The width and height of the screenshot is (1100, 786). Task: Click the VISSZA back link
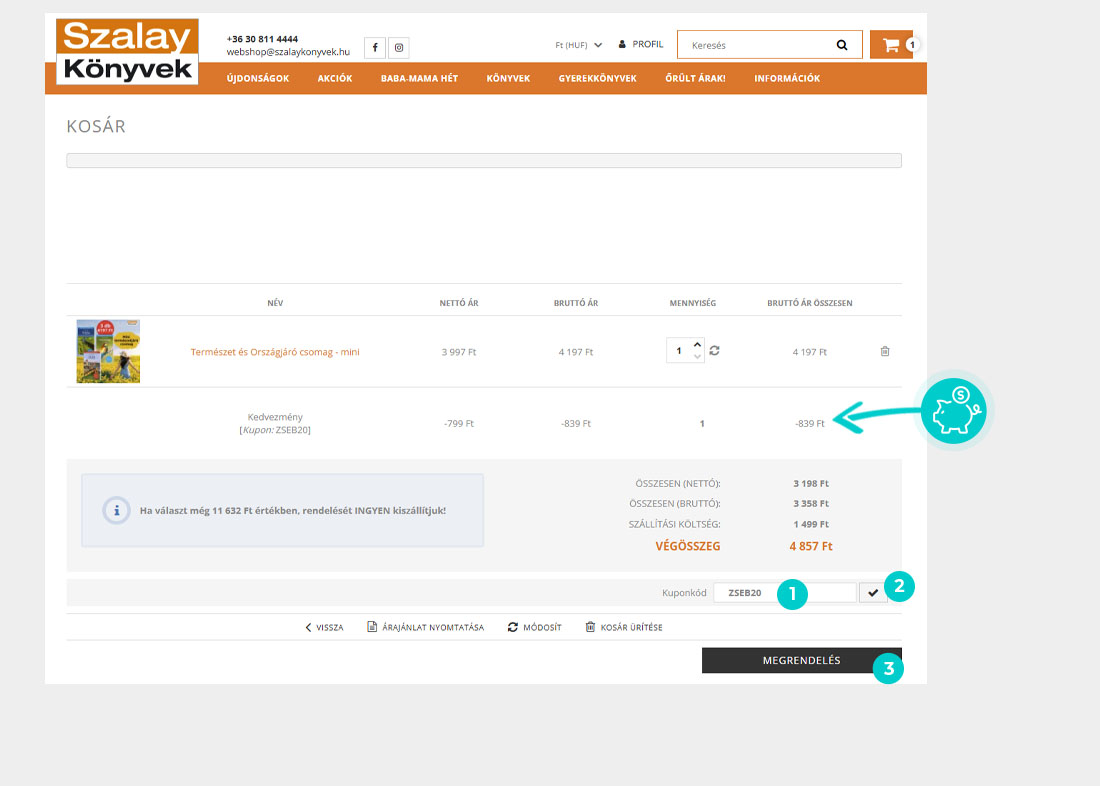point(324,627)
